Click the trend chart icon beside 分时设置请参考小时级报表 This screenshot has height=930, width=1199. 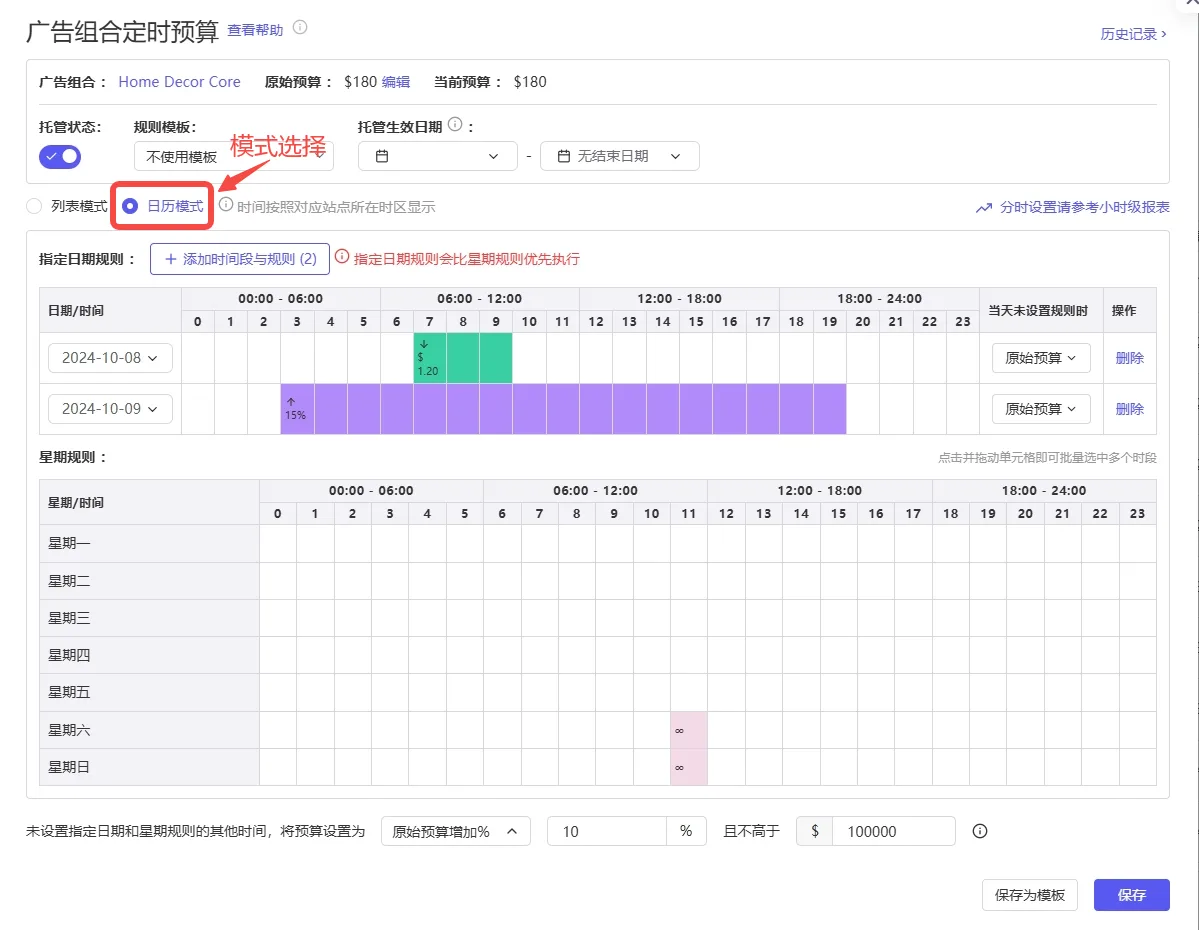coord(983,207)
